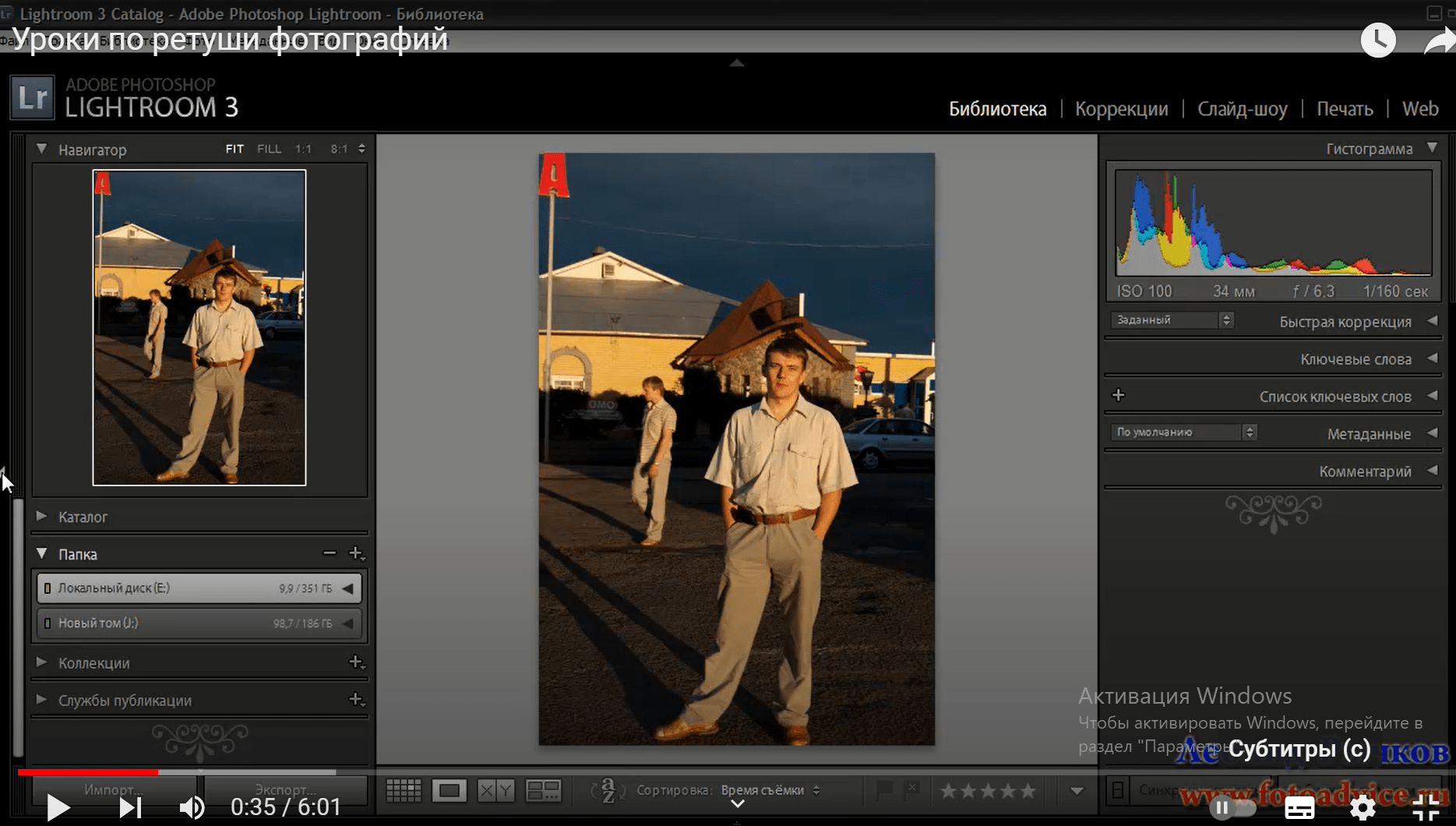Click the histogram graph
The image size is (1456, 826).
coord(1274,223)
